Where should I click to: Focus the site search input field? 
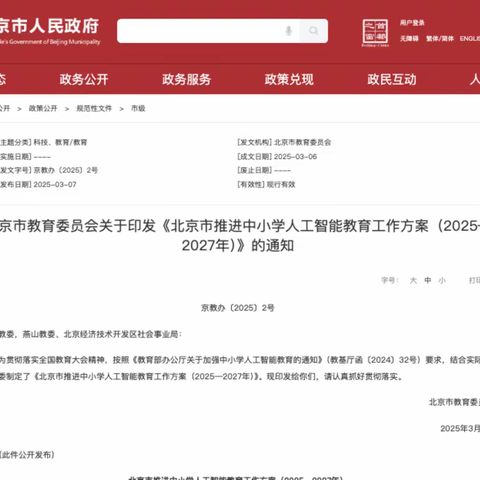(x=208, y=31)
